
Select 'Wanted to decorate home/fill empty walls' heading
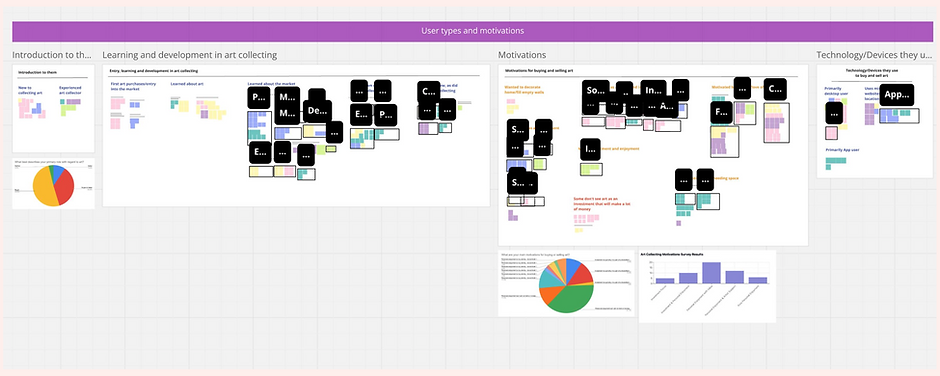[526, 89]
